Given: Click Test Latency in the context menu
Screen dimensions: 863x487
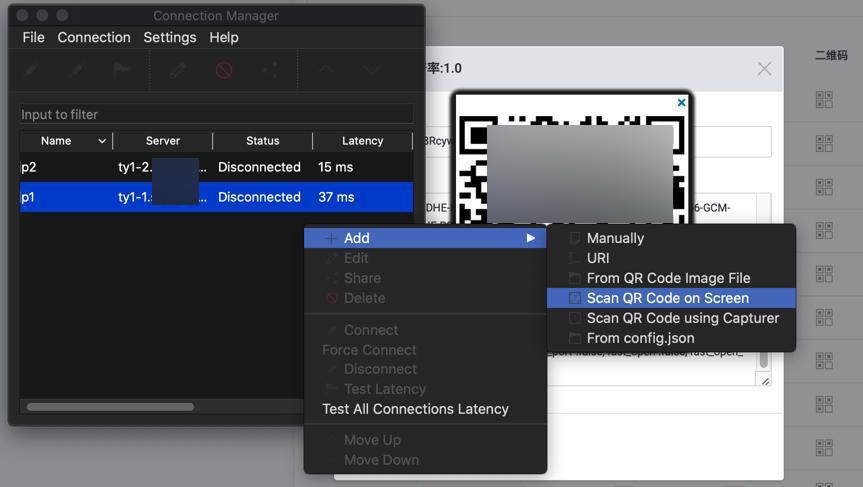Looking at the screenshot, I should (425, 389).
